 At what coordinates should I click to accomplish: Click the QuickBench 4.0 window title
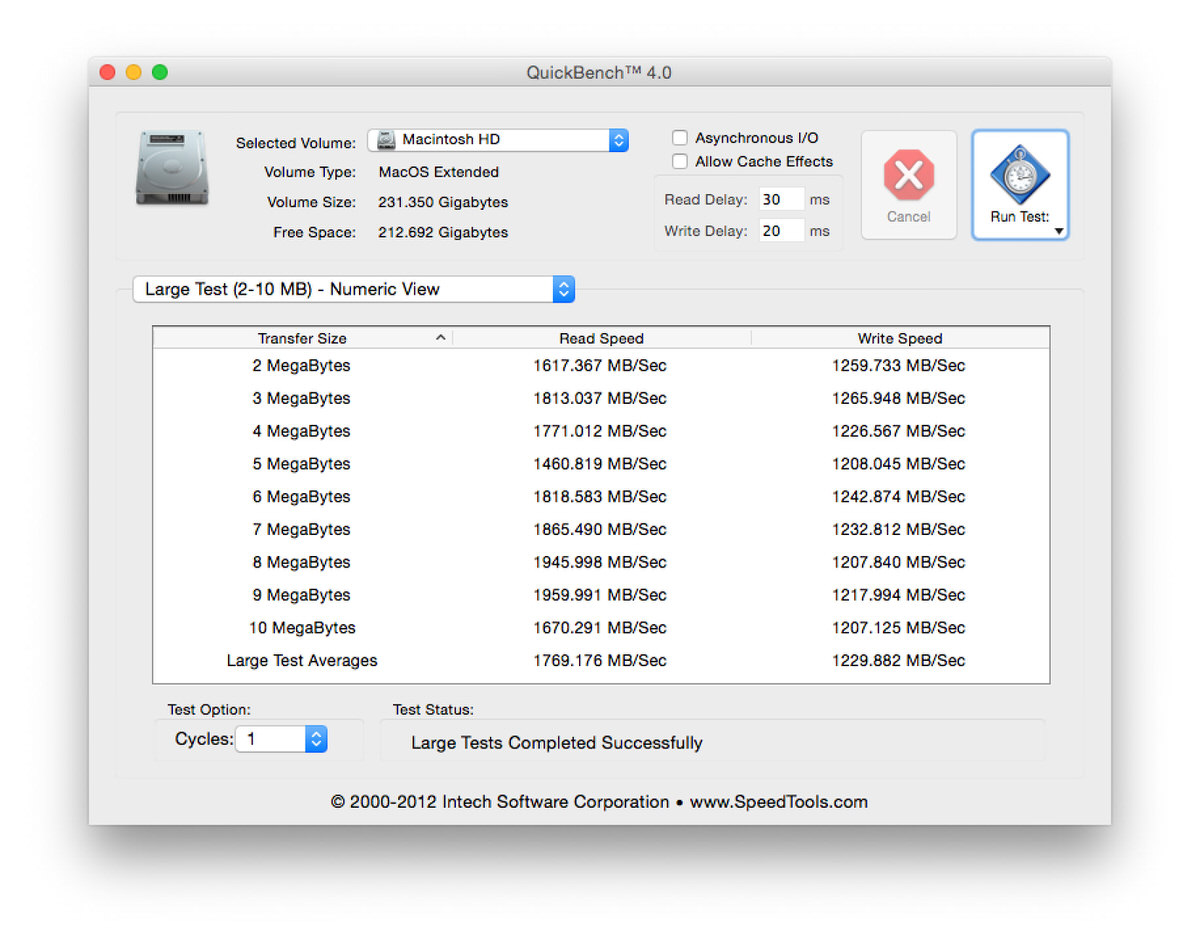pyautogui.click(x=599, y=72)
